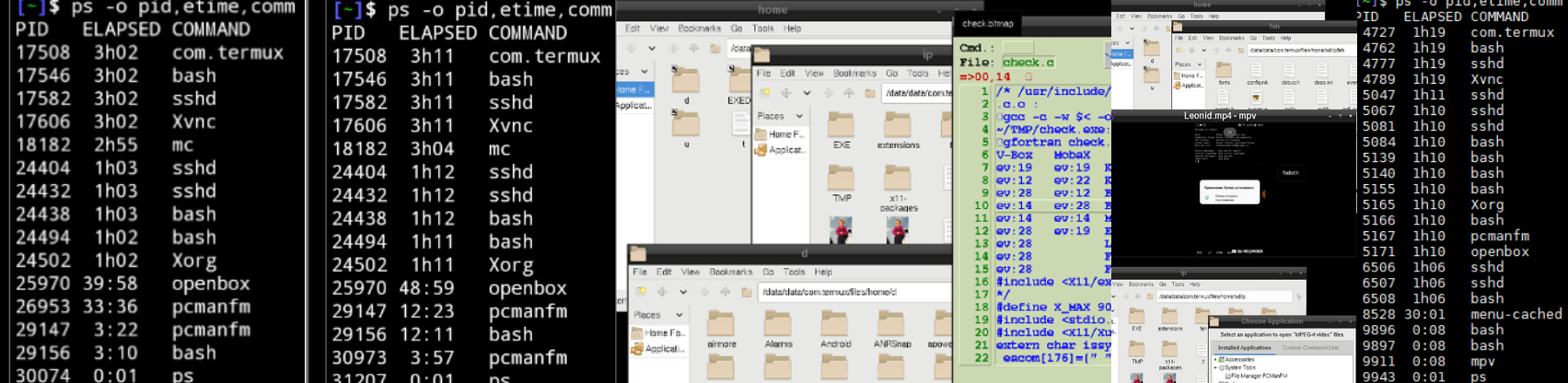Click the path field in d window

(x=854, y=292)
